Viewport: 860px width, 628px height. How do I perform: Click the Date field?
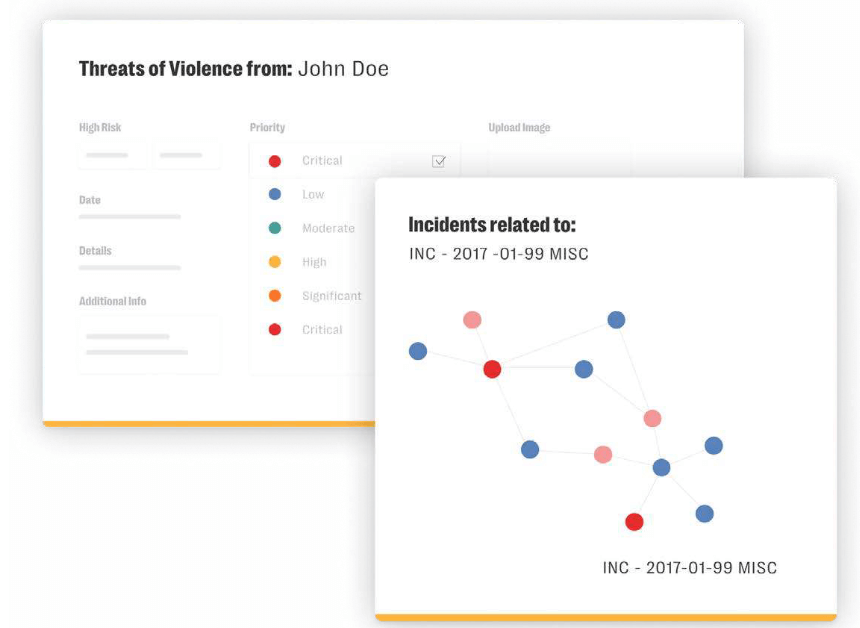tap(130, 216)
